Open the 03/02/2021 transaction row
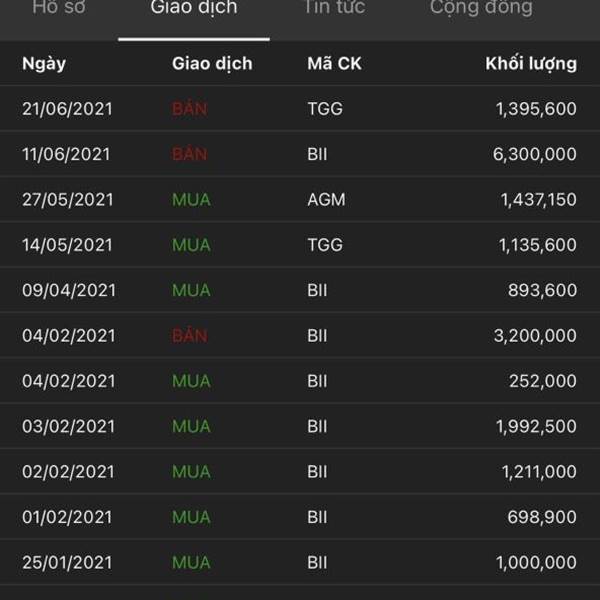The height and width of the screenshot is (600, 600). click(x=300, y=426)
